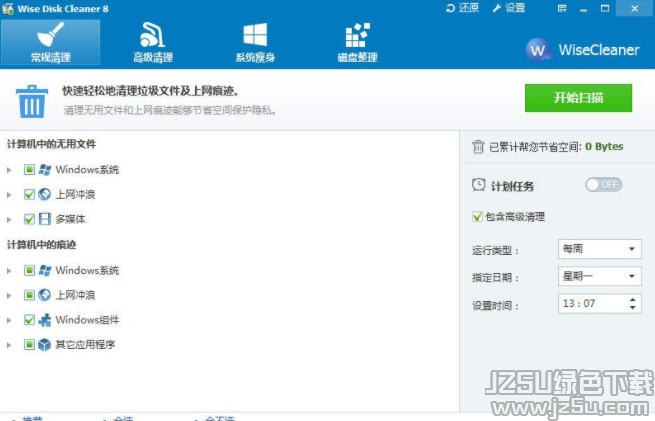The height and width of the screenshot is (421, 655).
Task: Click the puzzle icon of Windows组件
Action: pyautogui.click(x=45, y=320)
